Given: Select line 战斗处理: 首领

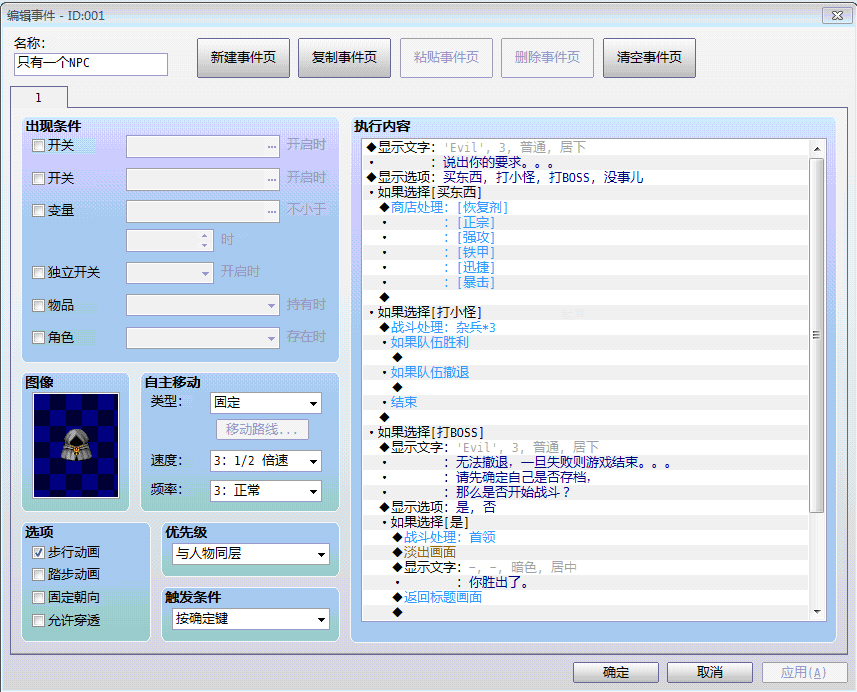Looking at the screenshot, I should tap(585, 537).
